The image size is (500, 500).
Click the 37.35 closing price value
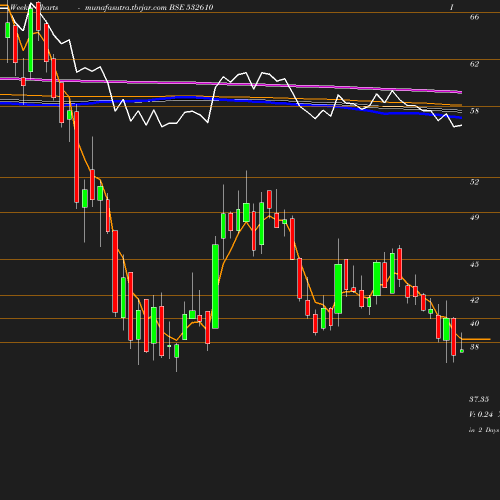point(479,399)
